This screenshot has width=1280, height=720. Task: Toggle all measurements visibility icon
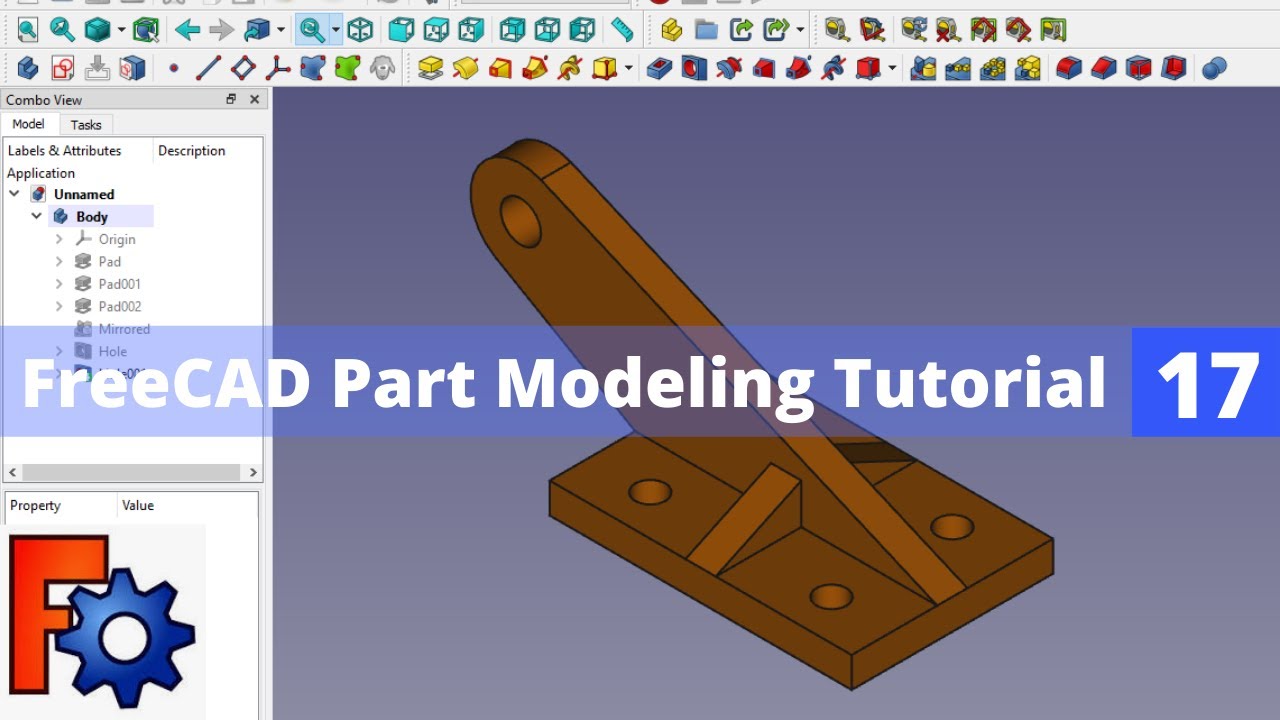pyautogui.click(x=982, y=30)
